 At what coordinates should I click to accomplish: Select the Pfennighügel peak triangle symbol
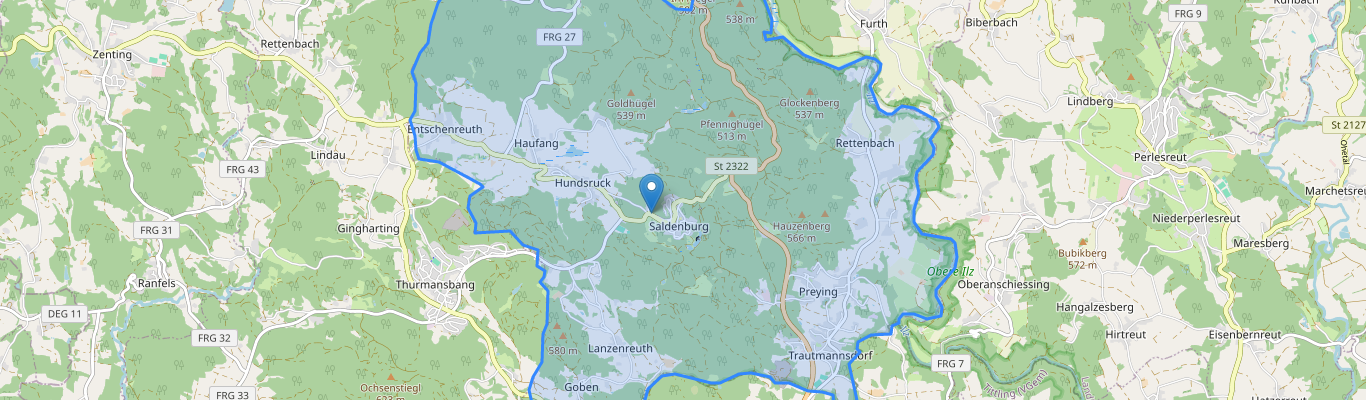tap(731, 113)
